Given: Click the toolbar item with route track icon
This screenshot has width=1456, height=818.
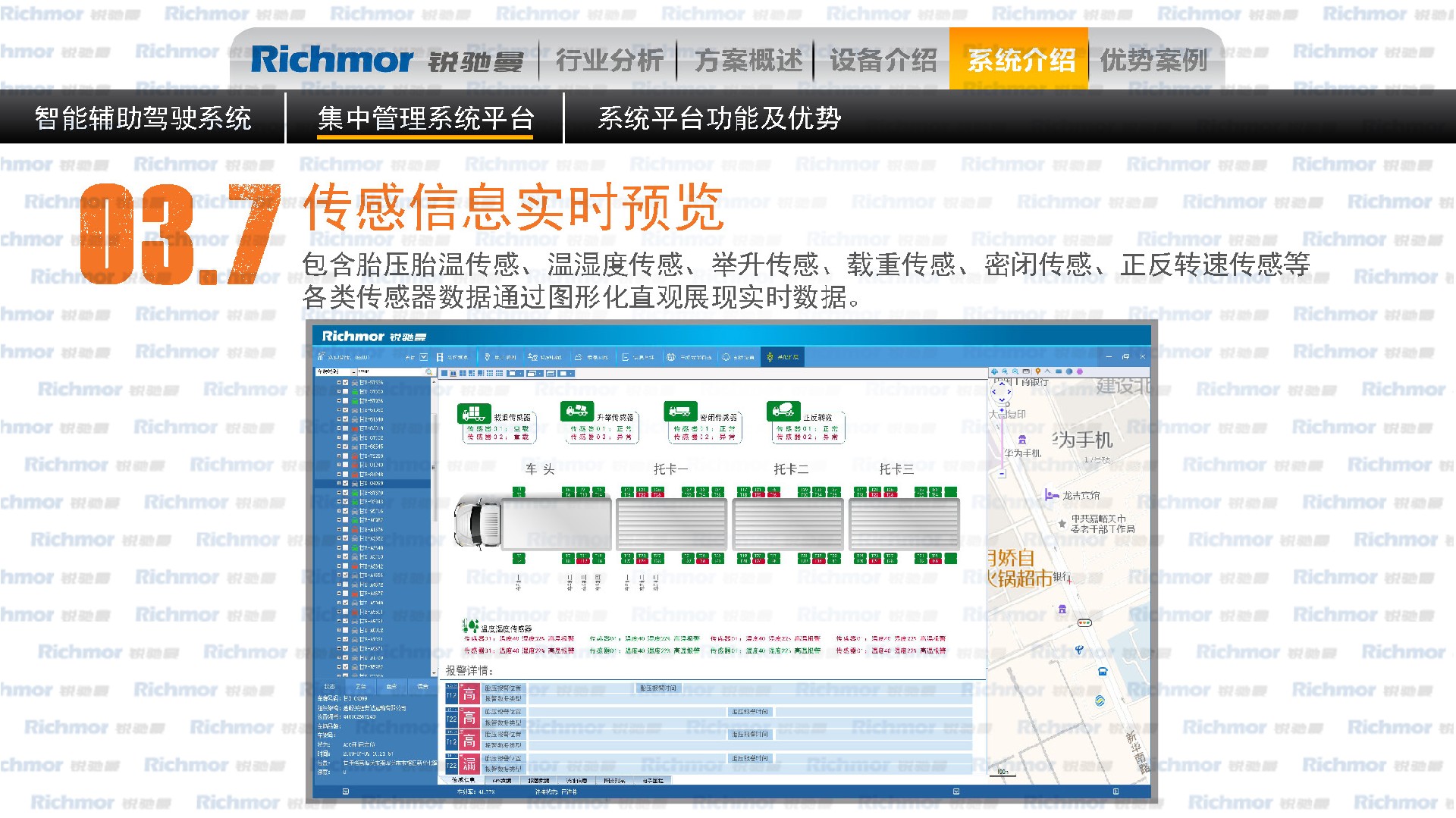Looking at the screenshot, I should click(x=544, y=356).
